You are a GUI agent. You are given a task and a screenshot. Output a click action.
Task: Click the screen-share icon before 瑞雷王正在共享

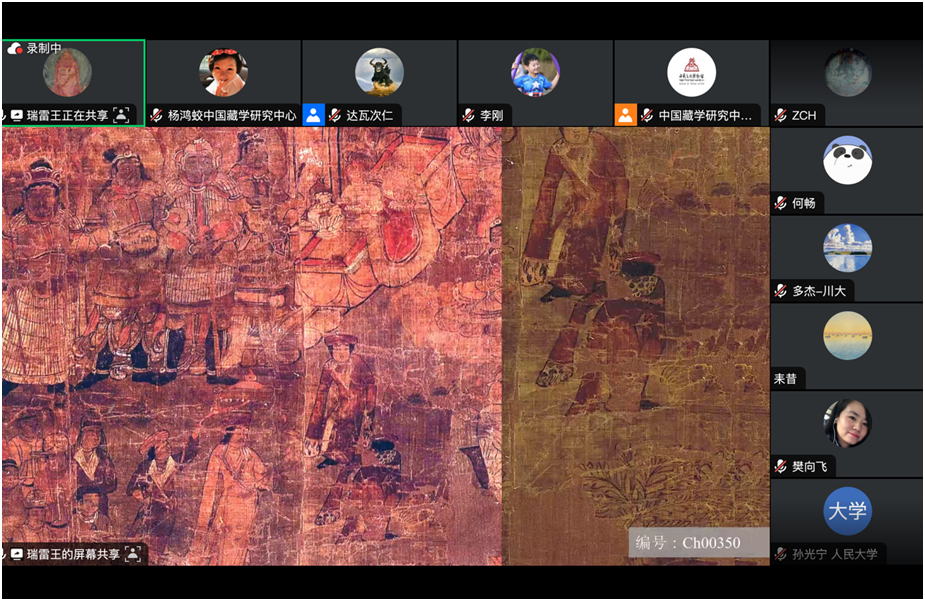17,116
